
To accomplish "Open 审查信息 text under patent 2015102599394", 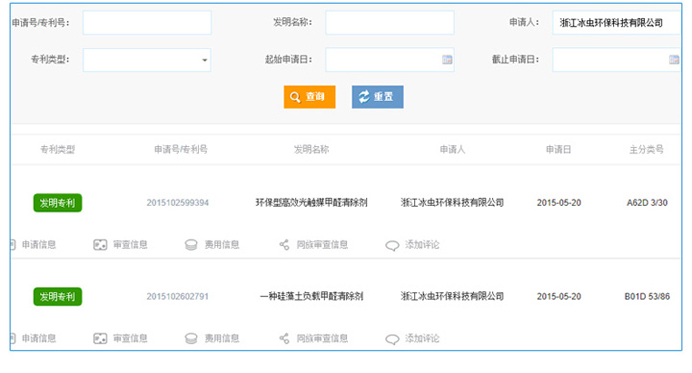I will coord(130,245).
